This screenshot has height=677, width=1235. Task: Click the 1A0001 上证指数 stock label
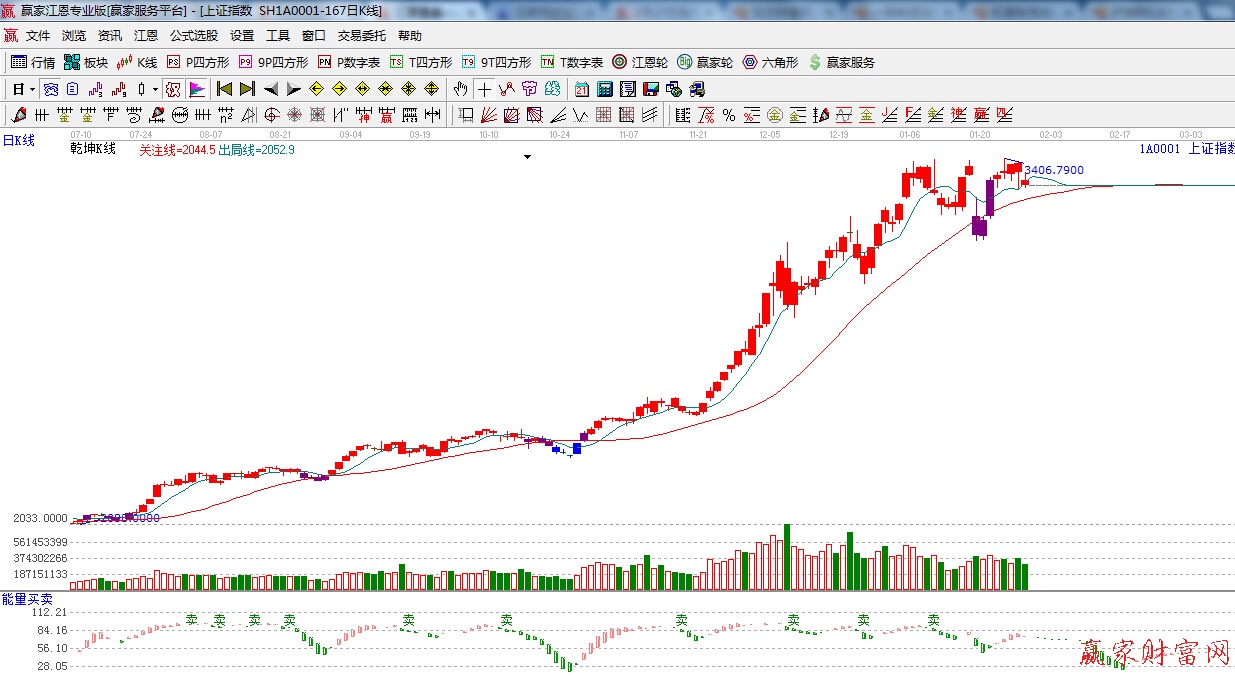(x=1186, y=149)
